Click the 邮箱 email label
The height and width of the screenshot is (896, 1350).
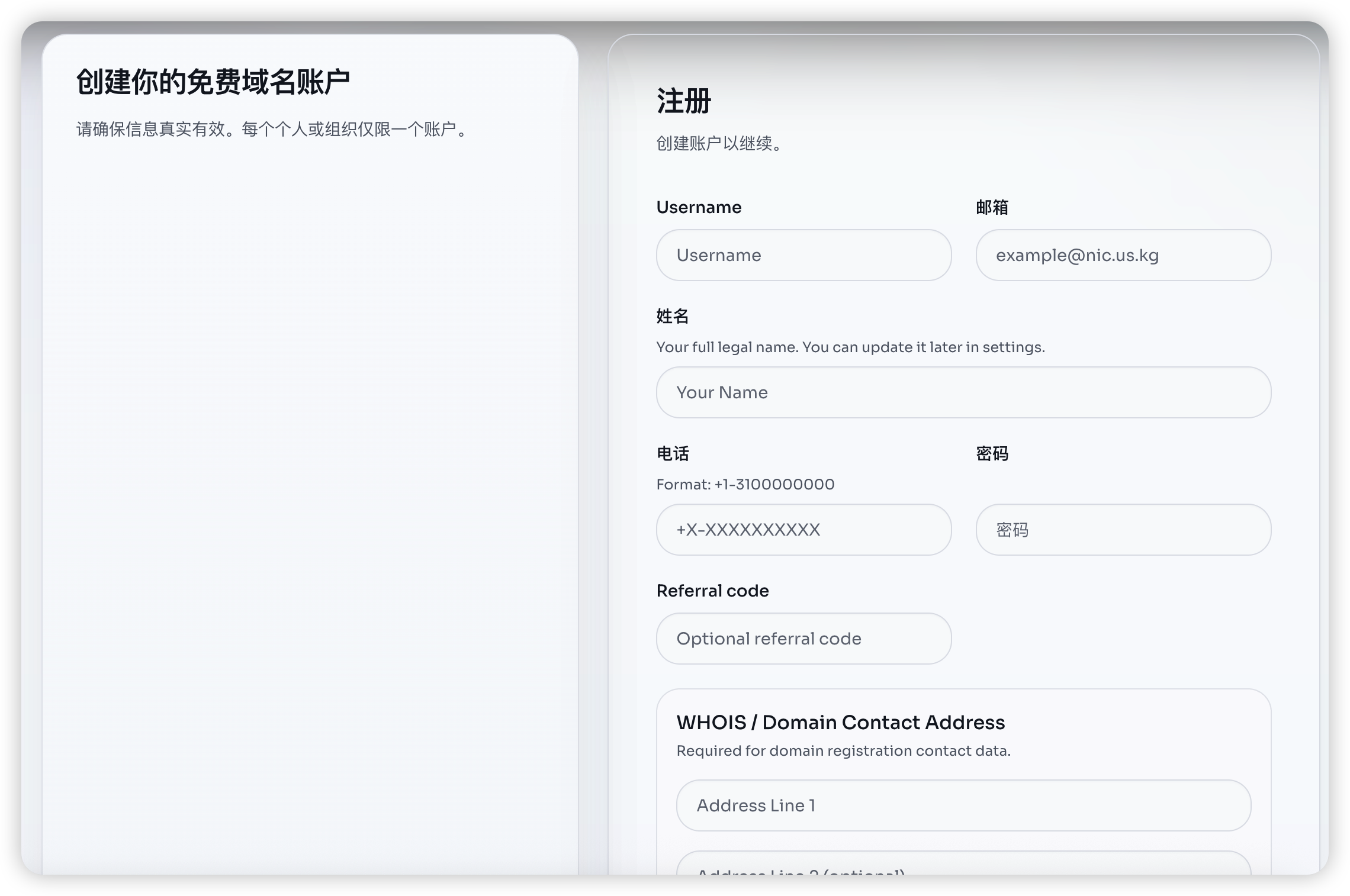point(992,207)
